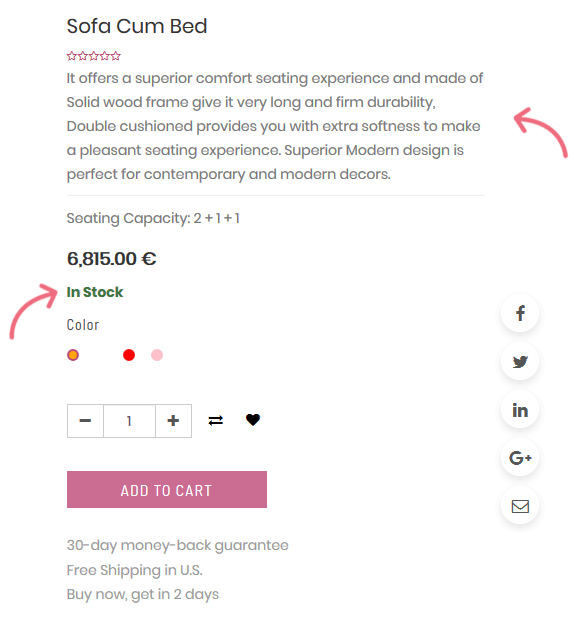Select the orange color option
582x621 pixels.
pyautogui.click(x=73, y=355)
